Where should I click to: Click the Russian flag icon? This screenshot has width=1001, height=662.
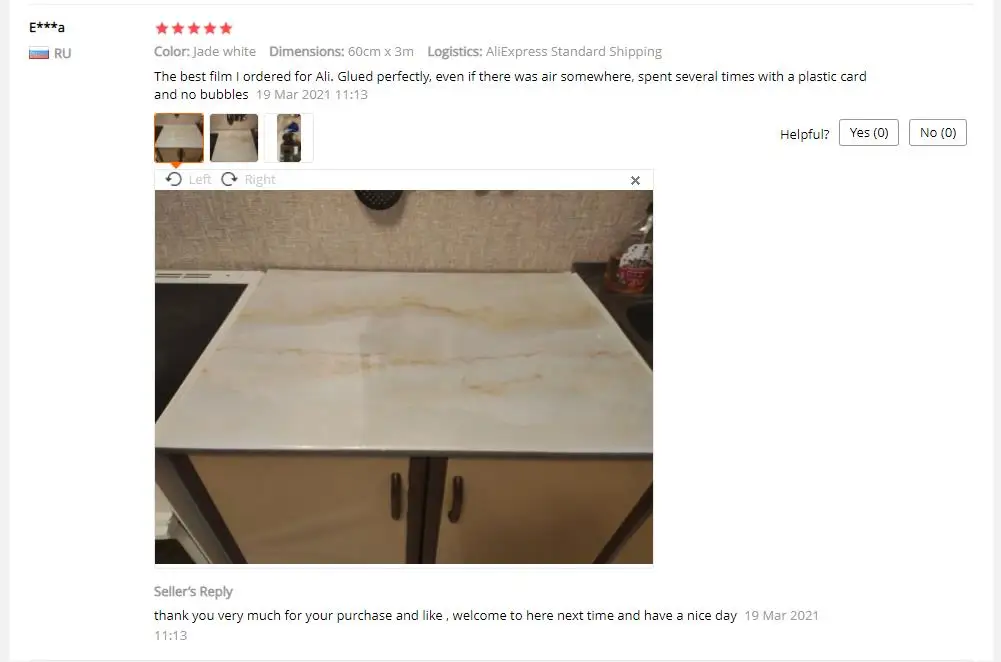39,54
